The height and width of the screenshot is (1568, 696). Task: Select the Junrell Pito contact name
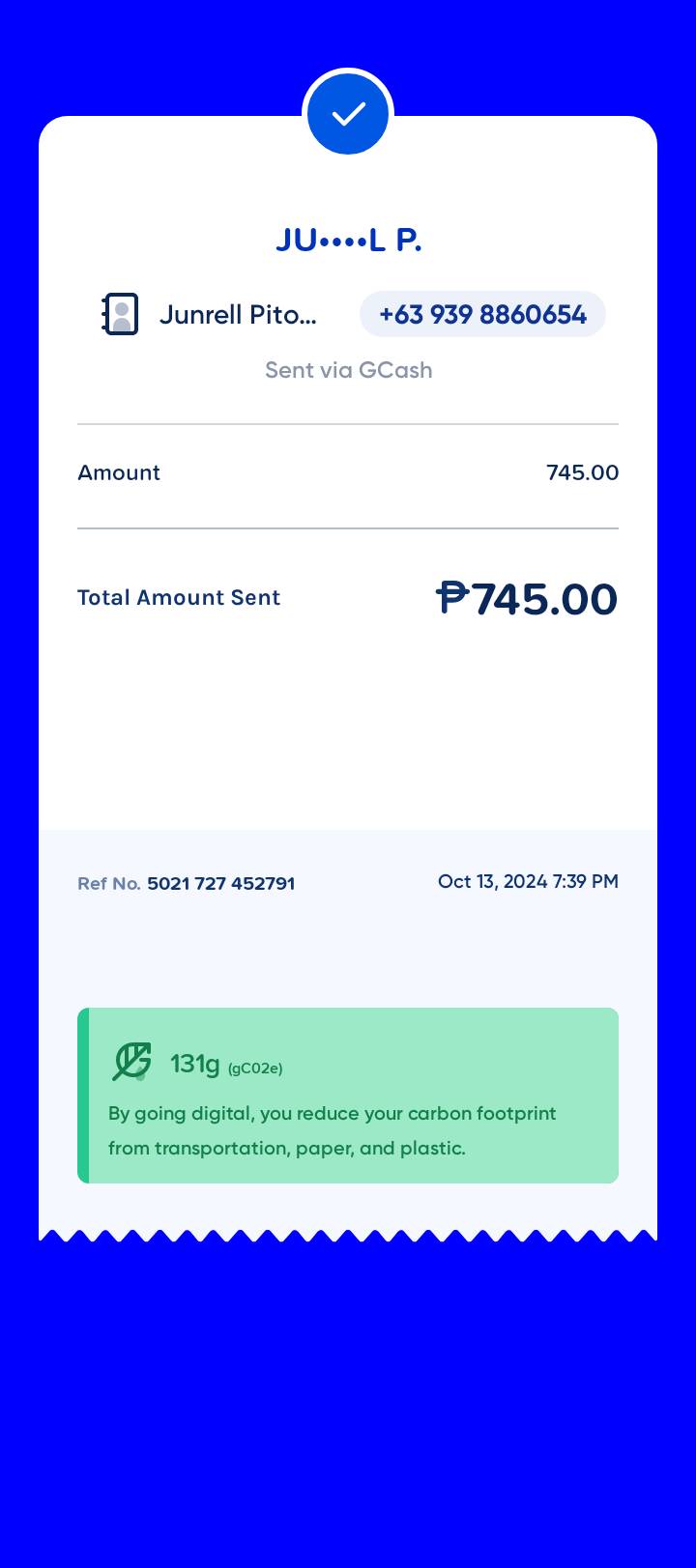[238, 315]
